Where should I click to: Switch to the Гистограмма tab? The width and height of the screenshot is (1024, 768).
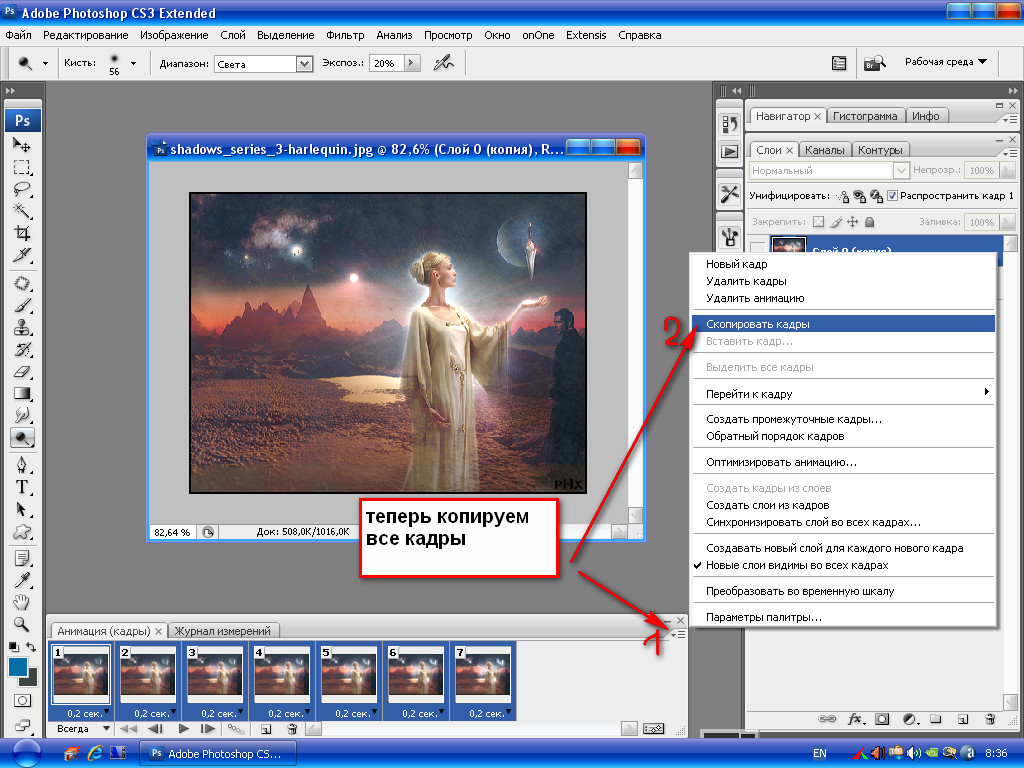pyautogui.click(x=865, y=116)
